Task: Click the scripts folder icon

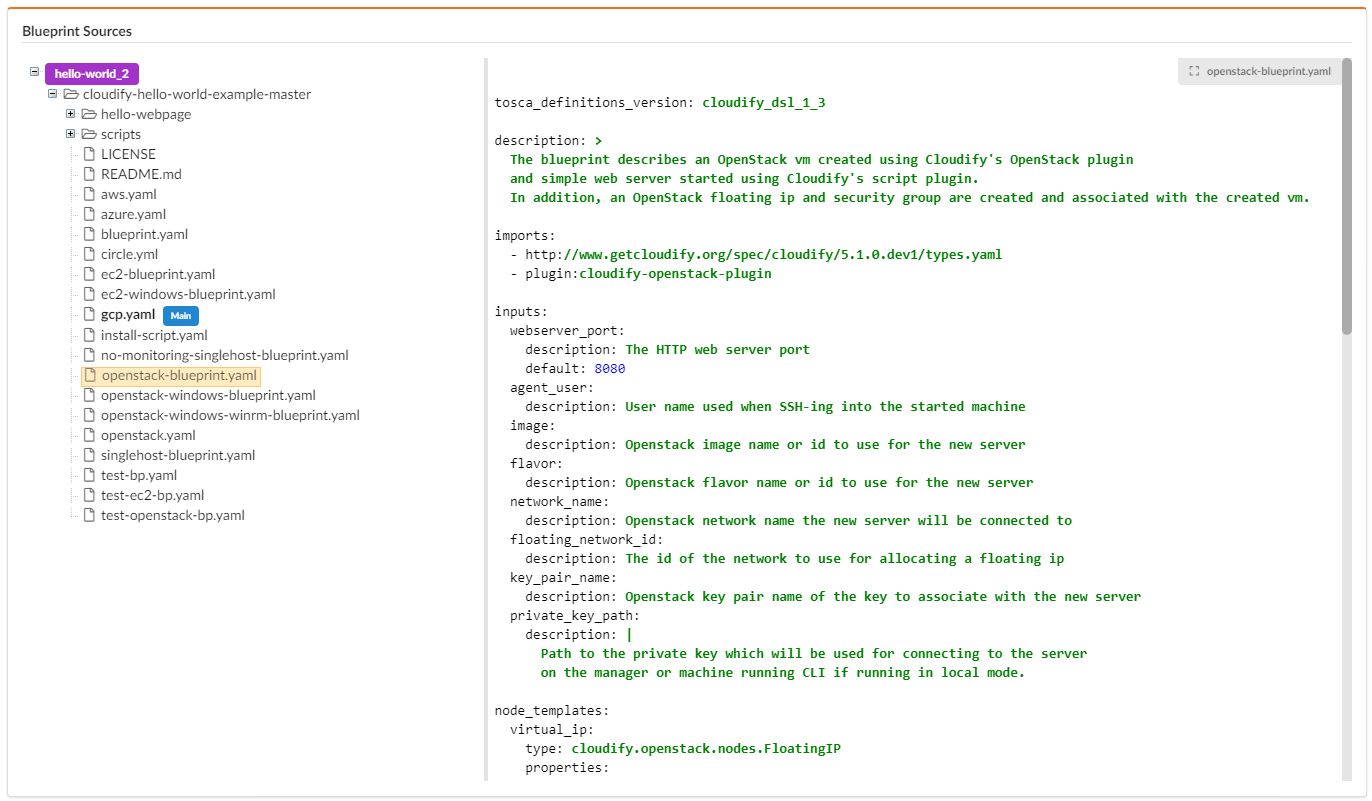Action: [x=89, y=134]
